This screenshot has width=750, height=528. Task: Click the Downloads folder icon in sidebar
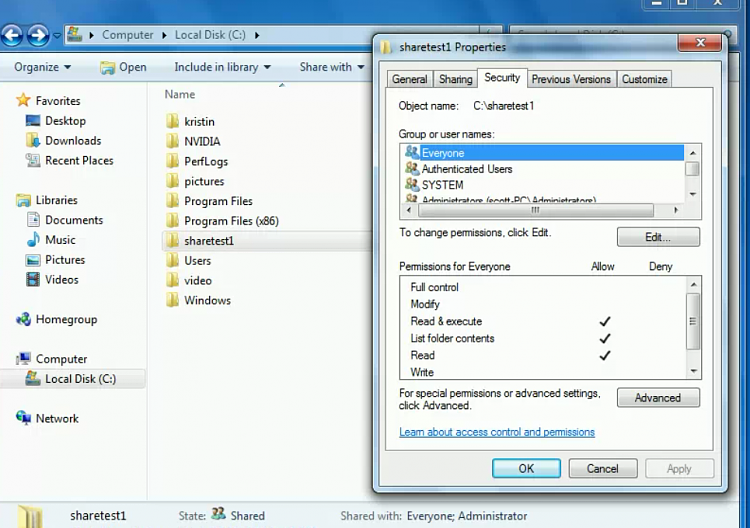click(x=33, y=140)
